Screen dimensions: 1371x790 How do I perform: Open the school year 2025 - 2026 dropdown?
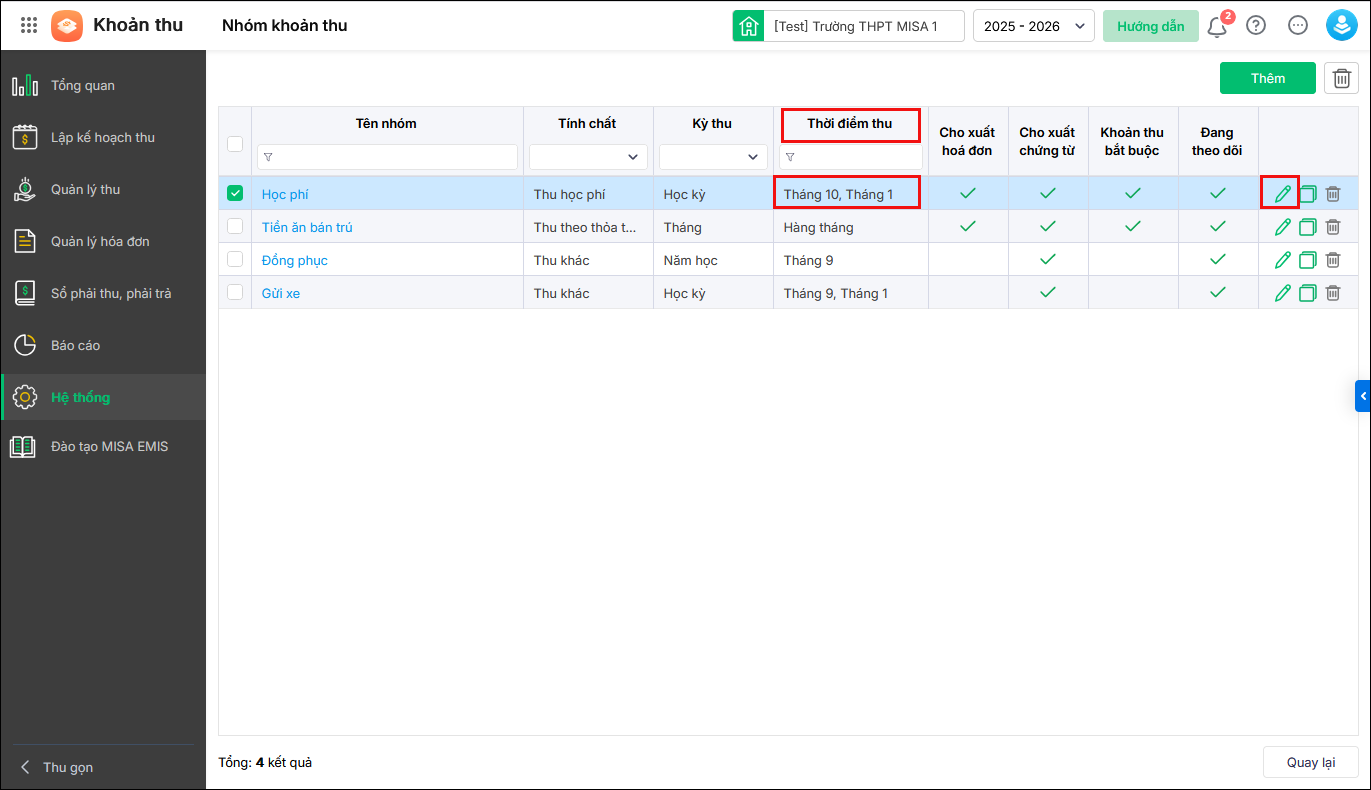1033,26
